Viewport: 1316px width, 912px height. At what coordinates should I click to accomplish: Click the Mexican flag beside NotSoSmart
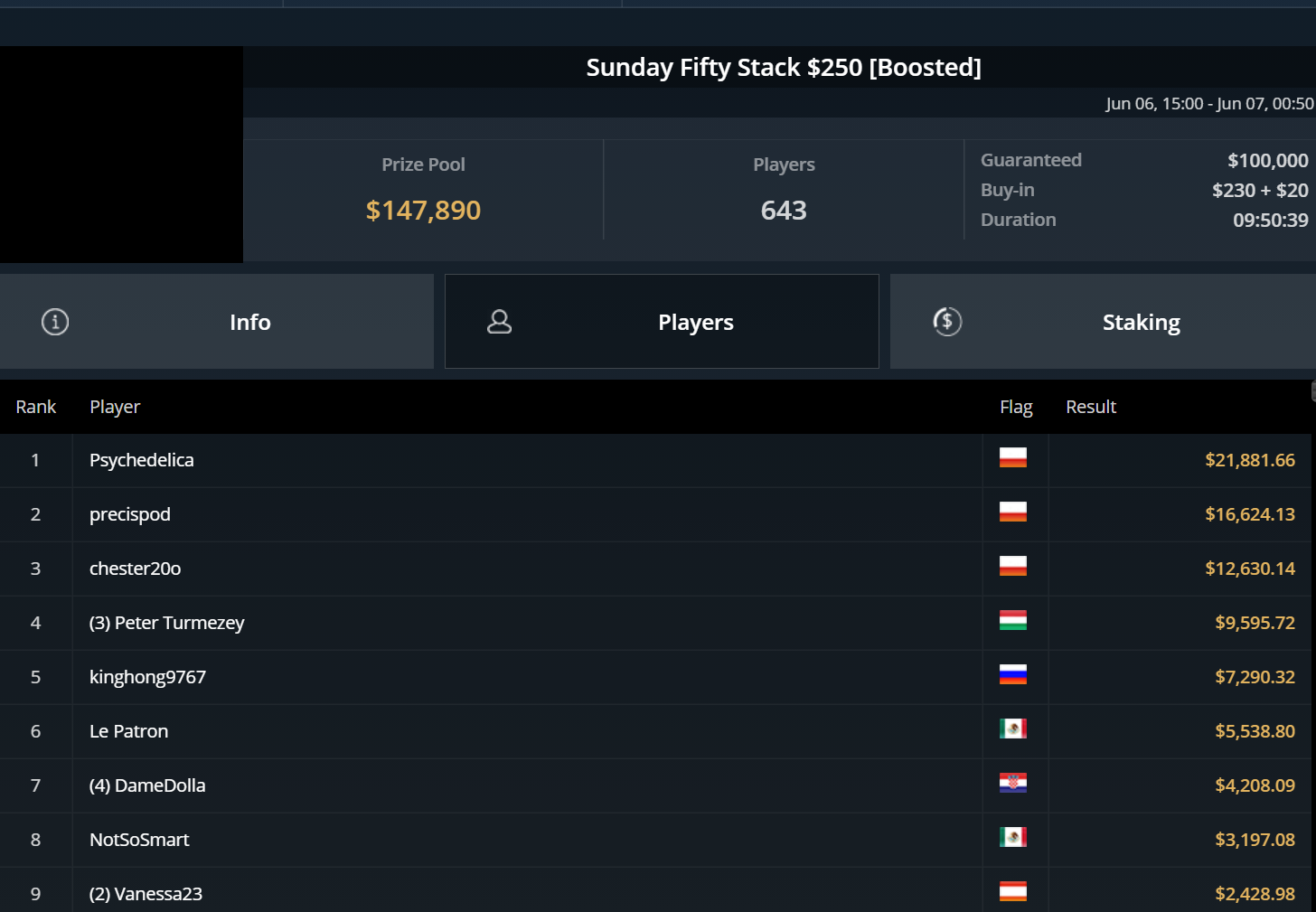point(1012,838)
